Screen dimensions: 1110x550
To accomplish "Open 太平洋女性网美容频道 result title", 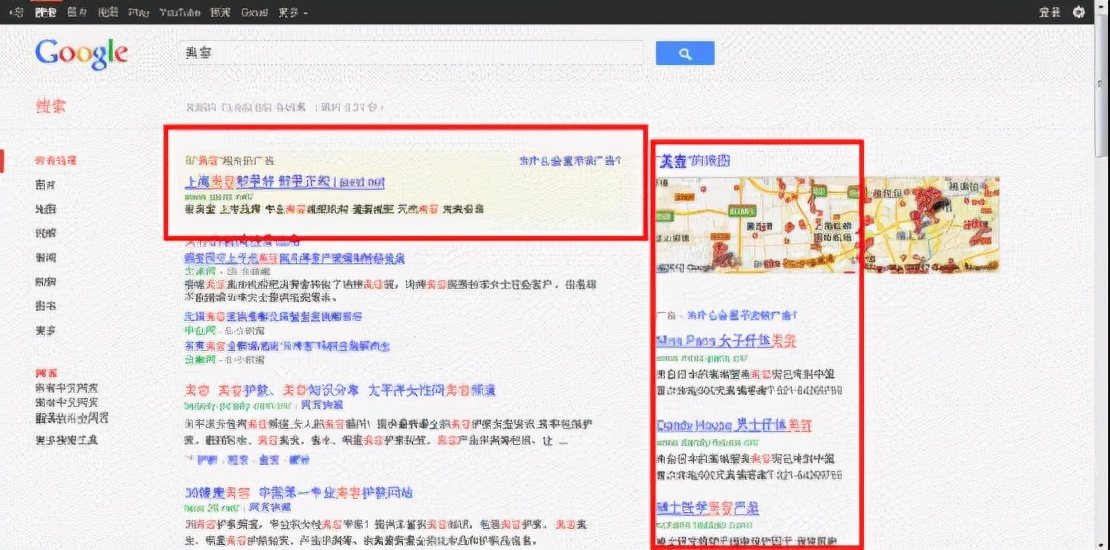I will (340, 390).
